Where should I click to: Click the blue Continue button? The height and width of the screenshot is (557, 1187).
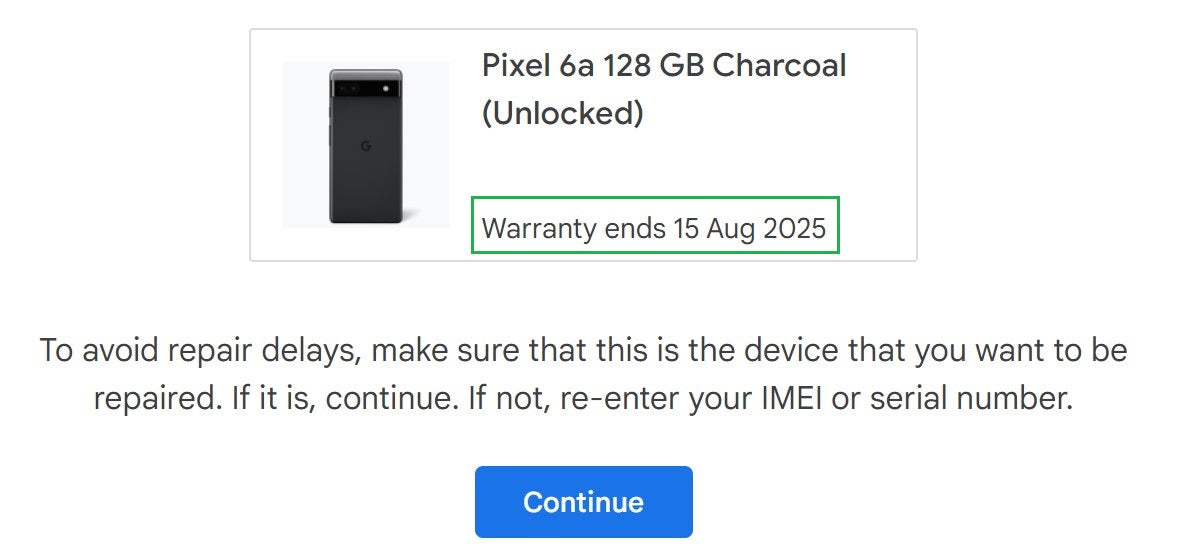pos(583,501)
